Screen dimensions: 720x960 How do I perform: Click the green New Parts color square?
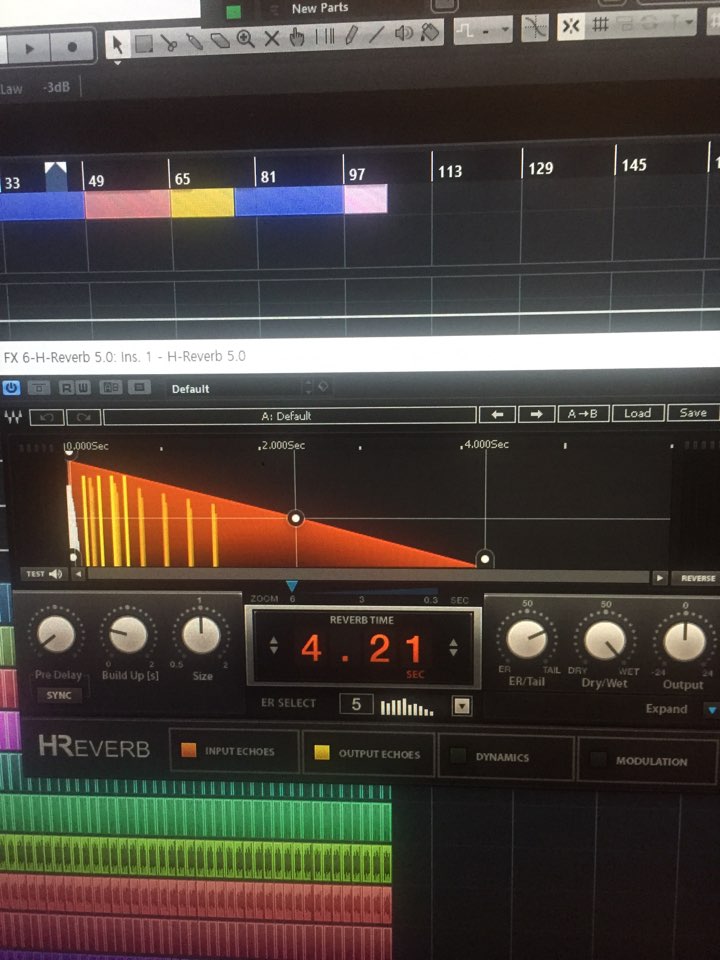coord(233,12)
